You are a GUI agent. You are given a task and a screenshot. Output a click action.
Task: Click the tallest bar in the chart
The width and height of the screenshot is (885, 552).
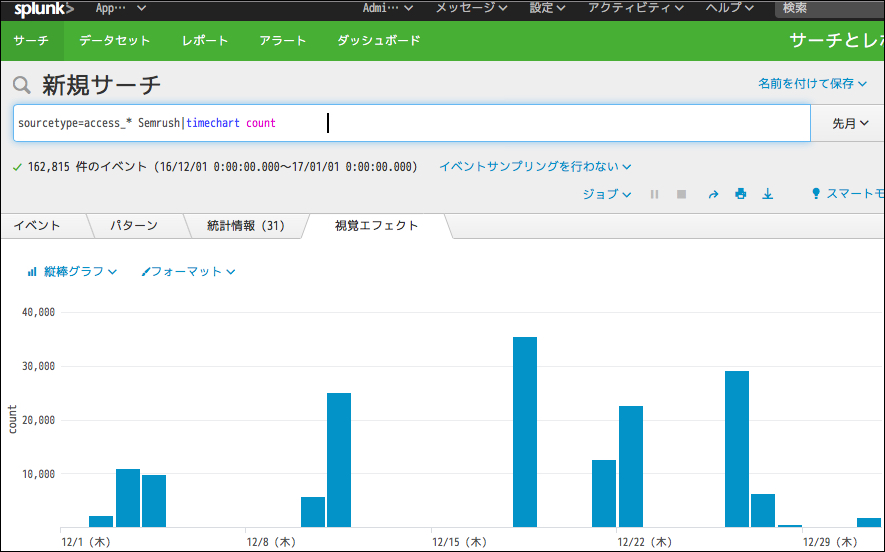tap(525, 431)
